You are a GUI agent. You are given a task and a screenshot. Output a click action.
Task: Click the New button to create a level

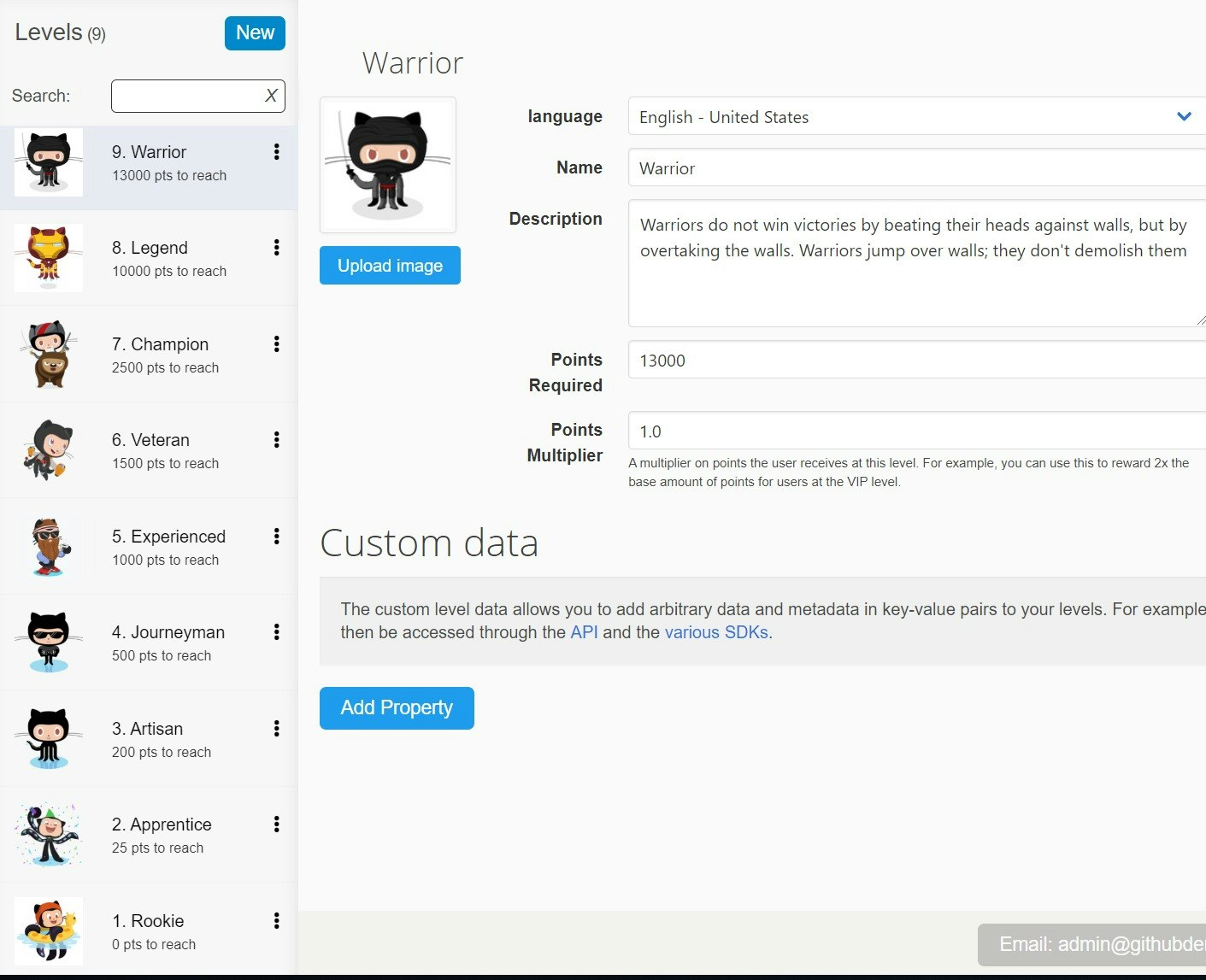point(254,32)
